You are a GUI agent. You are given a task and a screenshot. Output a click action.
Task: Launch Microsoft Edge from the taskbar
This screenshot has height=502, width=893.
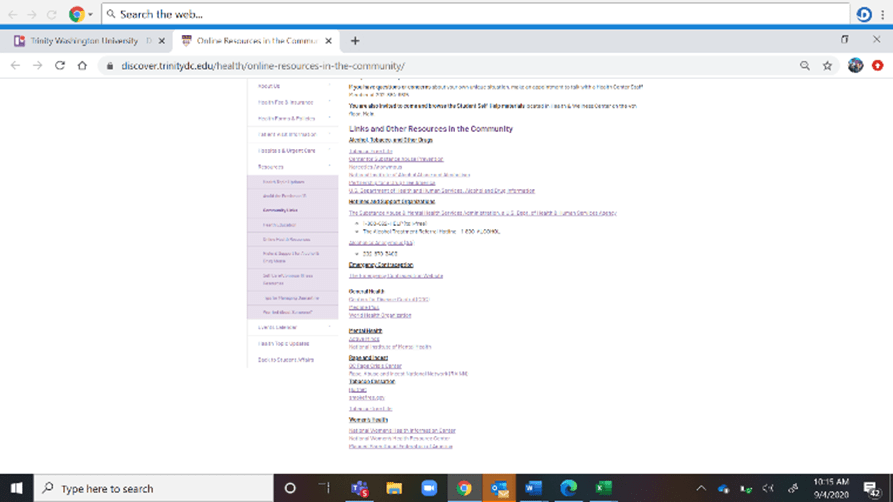tap(568, 488)
